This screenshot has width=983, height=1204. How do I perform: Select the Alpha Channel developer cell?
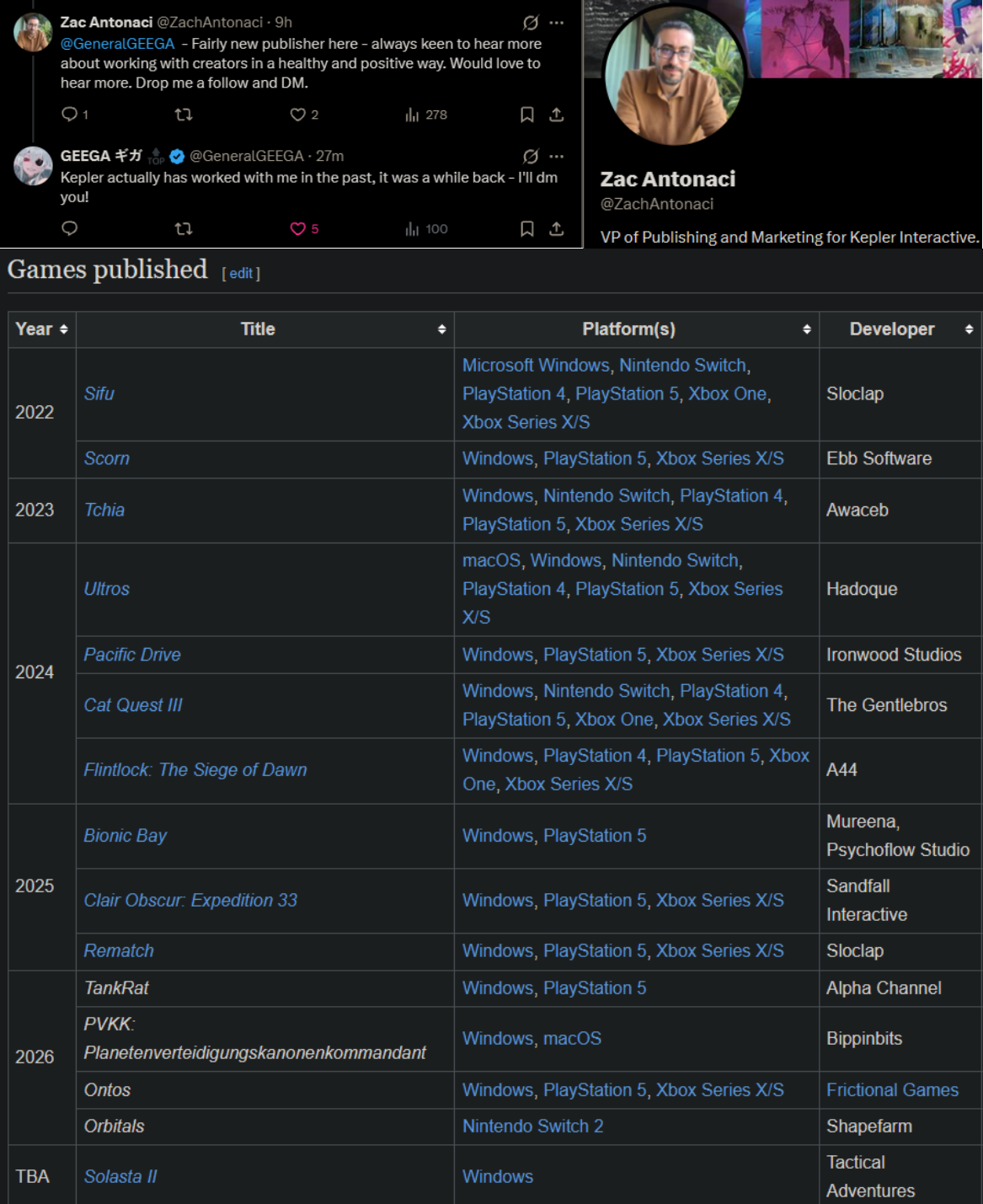coord(900,988)
